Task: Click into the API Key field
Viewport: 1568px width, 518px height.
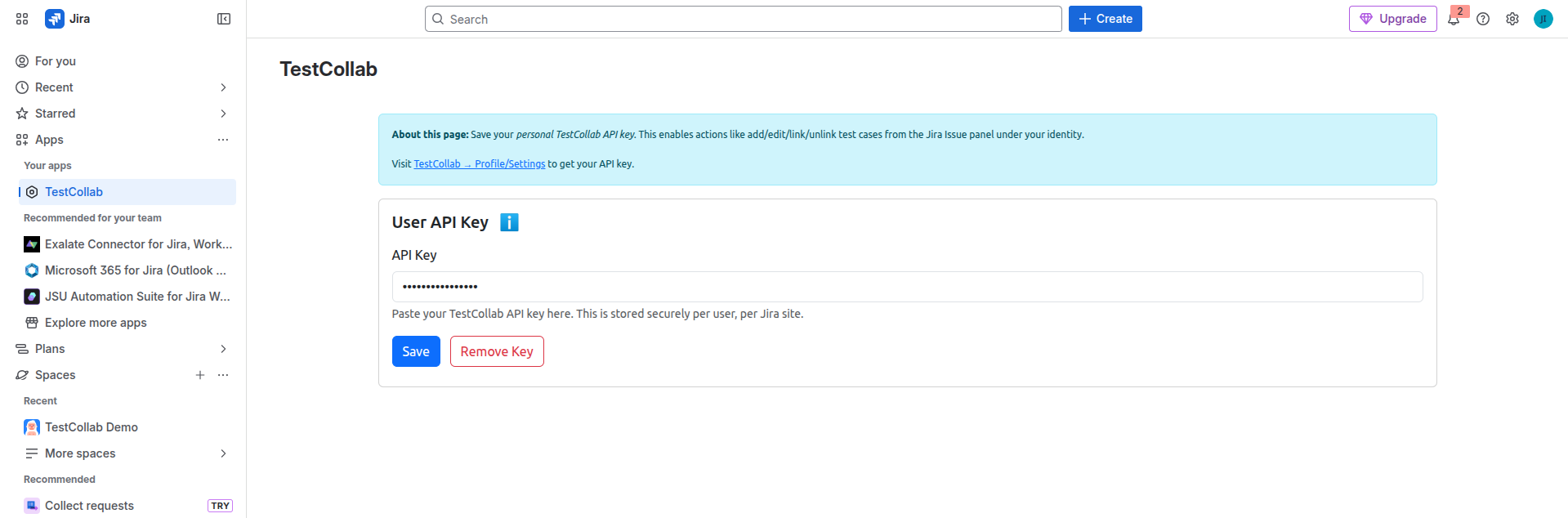Action: pos(907,287)
